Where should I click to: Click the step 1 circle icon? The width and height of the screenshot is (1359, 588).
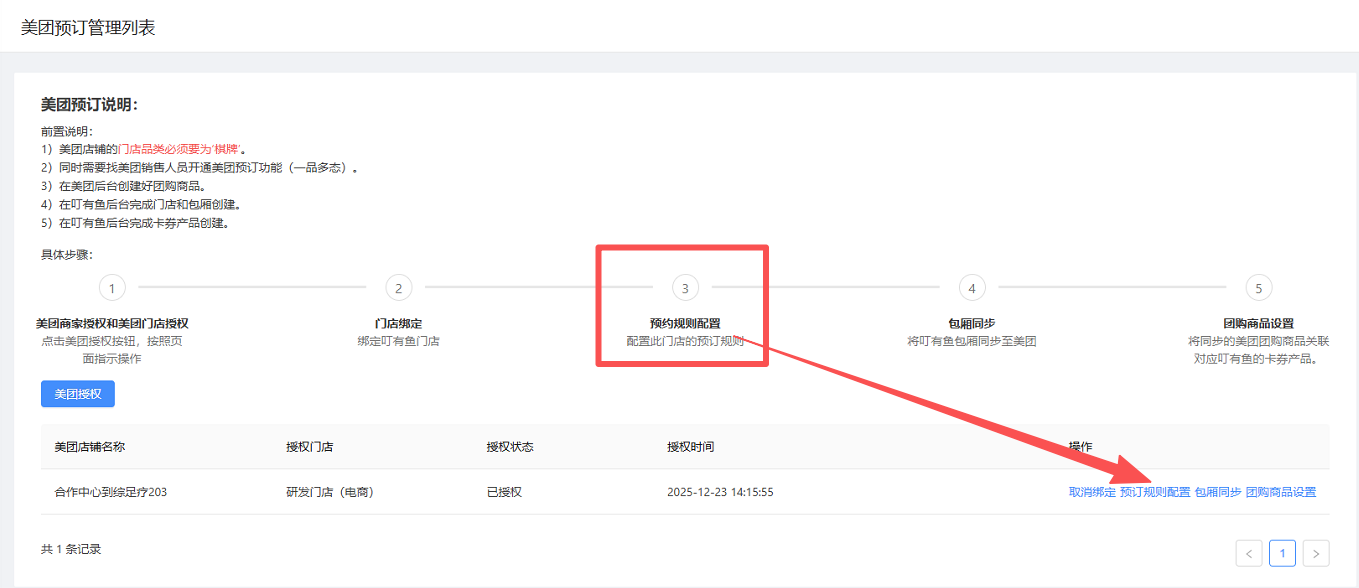[112, 288]
